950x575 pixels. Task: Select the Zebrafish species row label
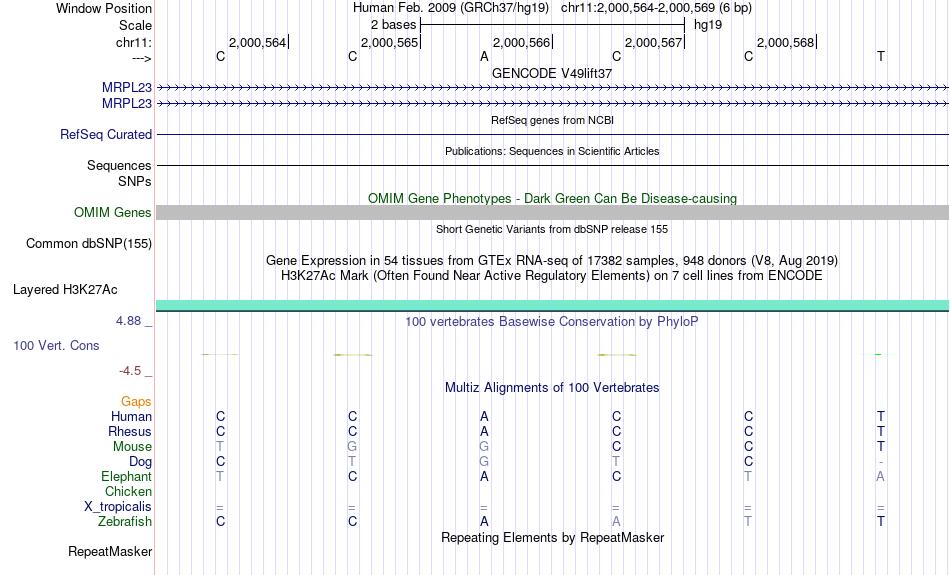(x=125, y=521)
